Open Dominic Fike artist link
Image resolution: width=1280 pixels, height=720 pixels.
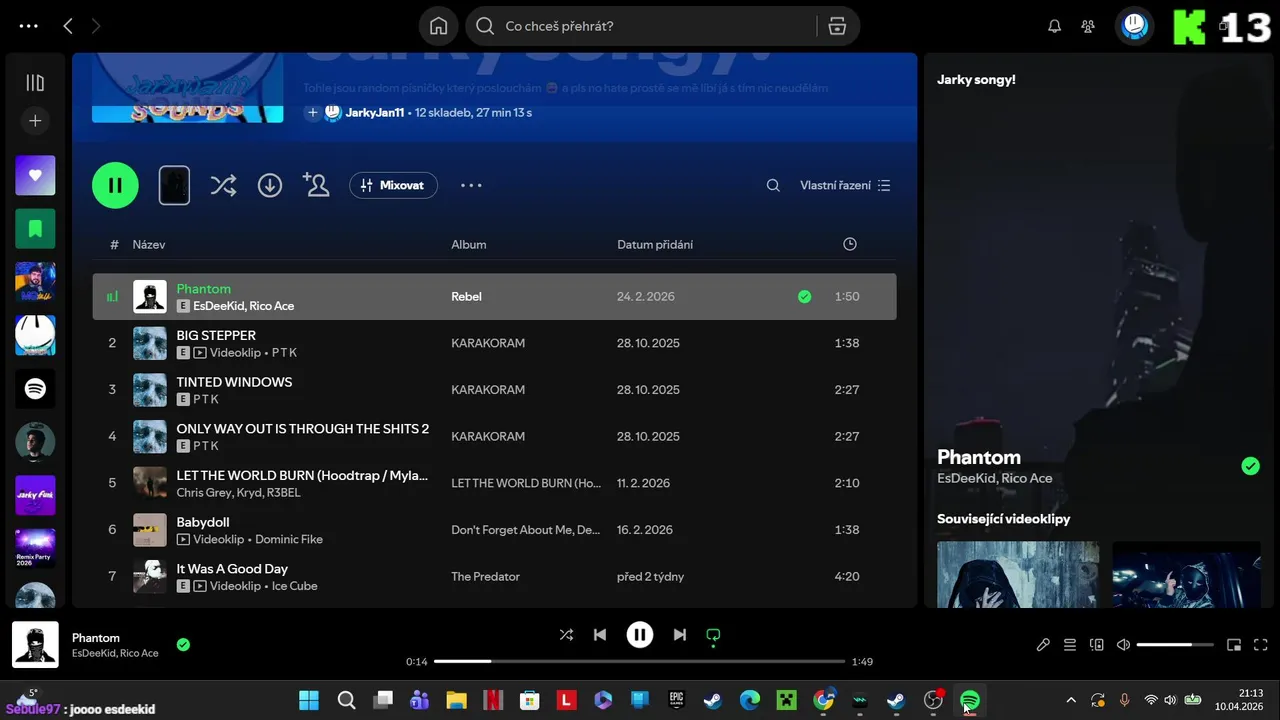tap(289, 539)
